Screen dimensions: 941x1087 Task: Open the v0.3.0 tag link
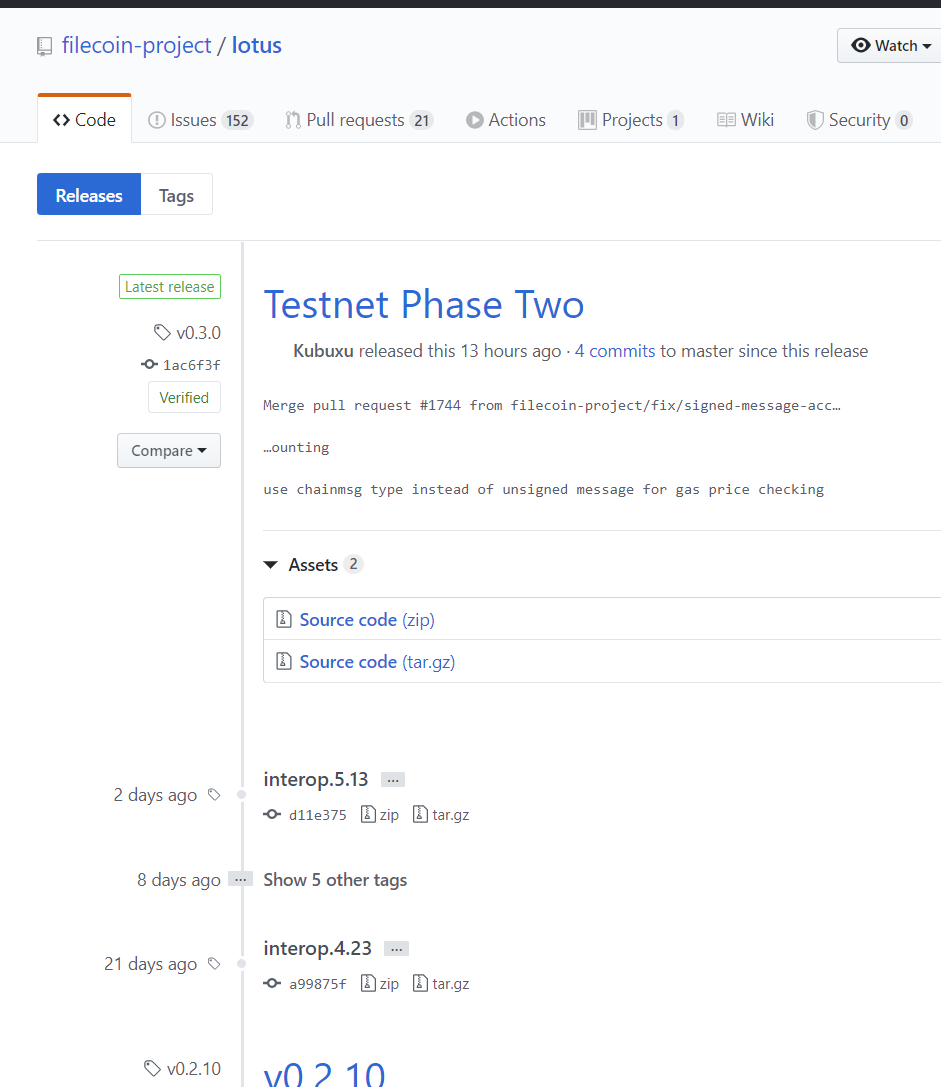tap(198, 333)
